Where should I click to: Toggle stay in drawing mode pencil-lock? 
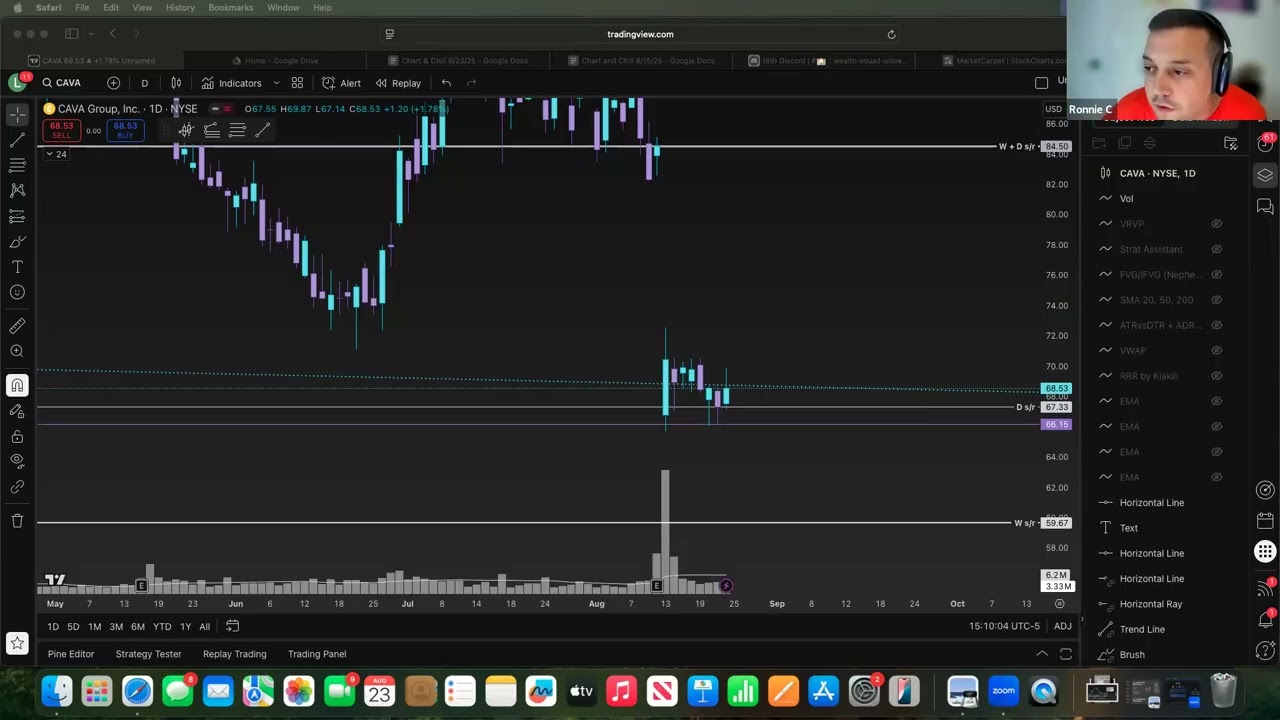17,411
